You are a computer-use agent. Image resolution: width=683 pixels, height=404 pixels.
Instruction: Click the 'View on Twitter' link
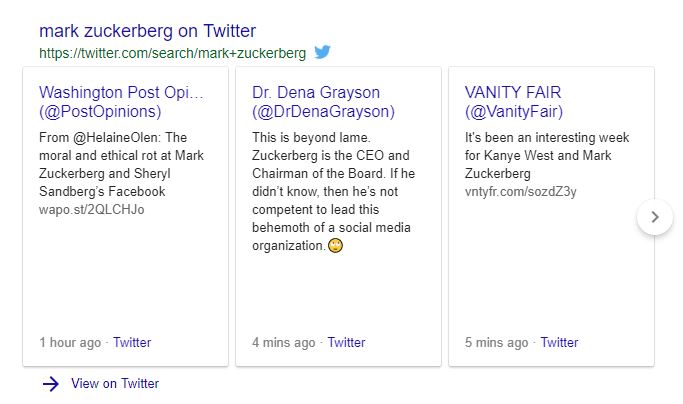tap(115, 384)
